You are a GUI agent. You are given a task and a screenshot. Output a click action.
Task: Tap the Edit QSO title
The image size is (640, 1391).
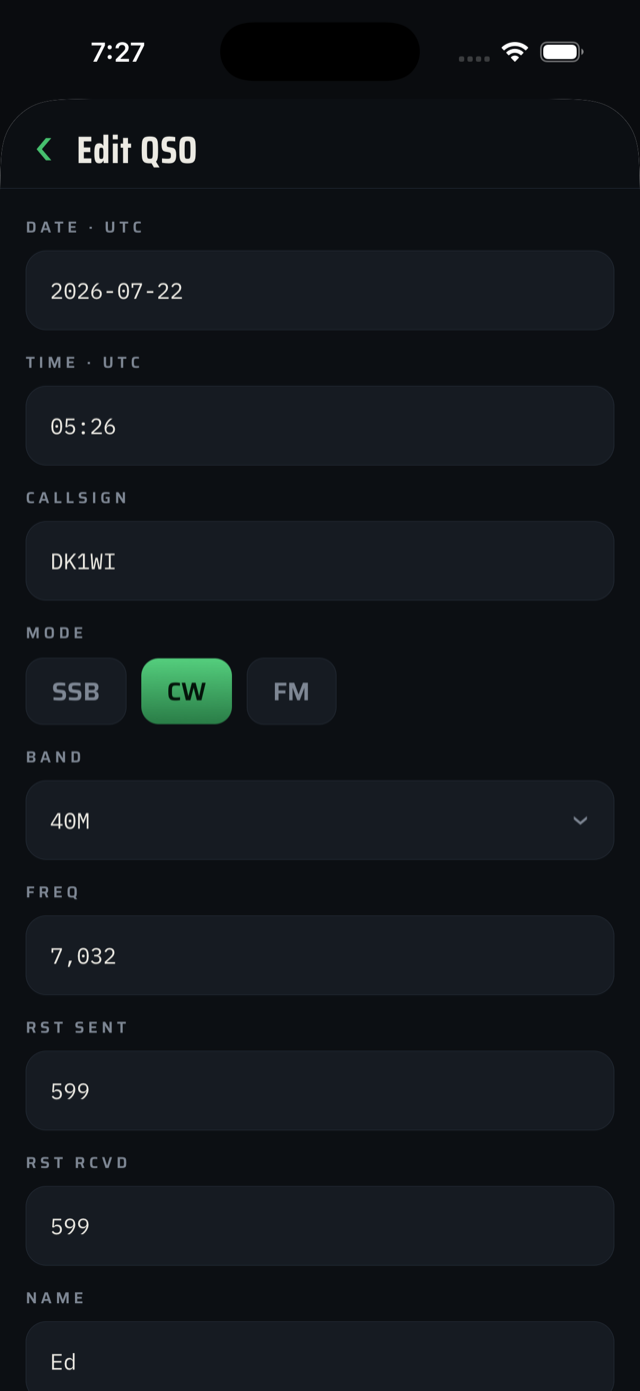[x=137, y=150]
